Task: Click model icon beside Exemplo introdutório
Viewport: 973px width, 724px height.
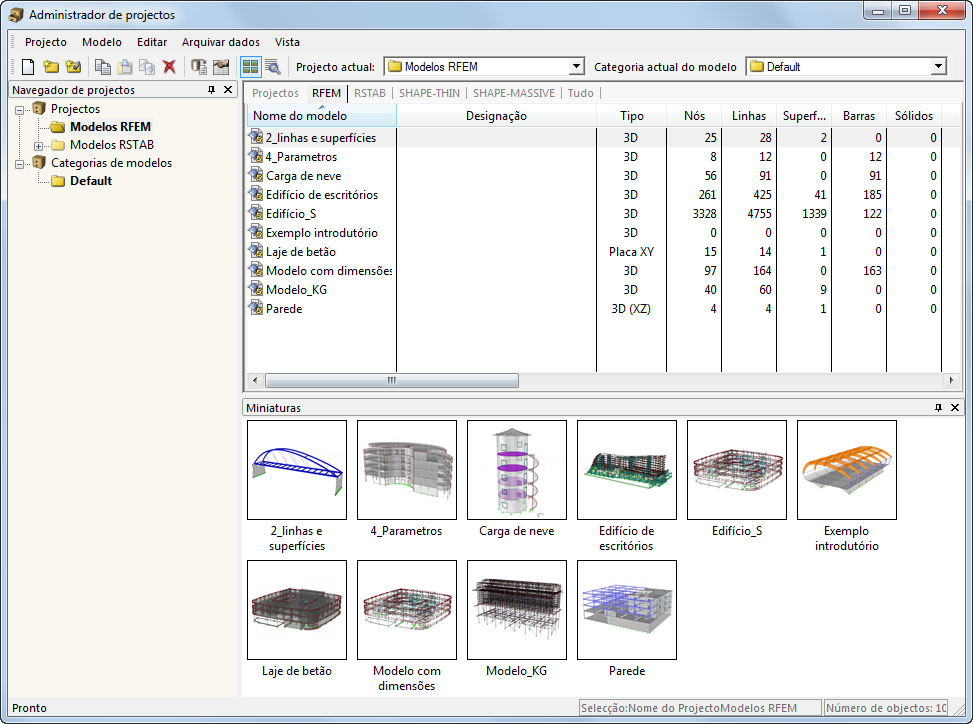Action: (x=256, y=232)
